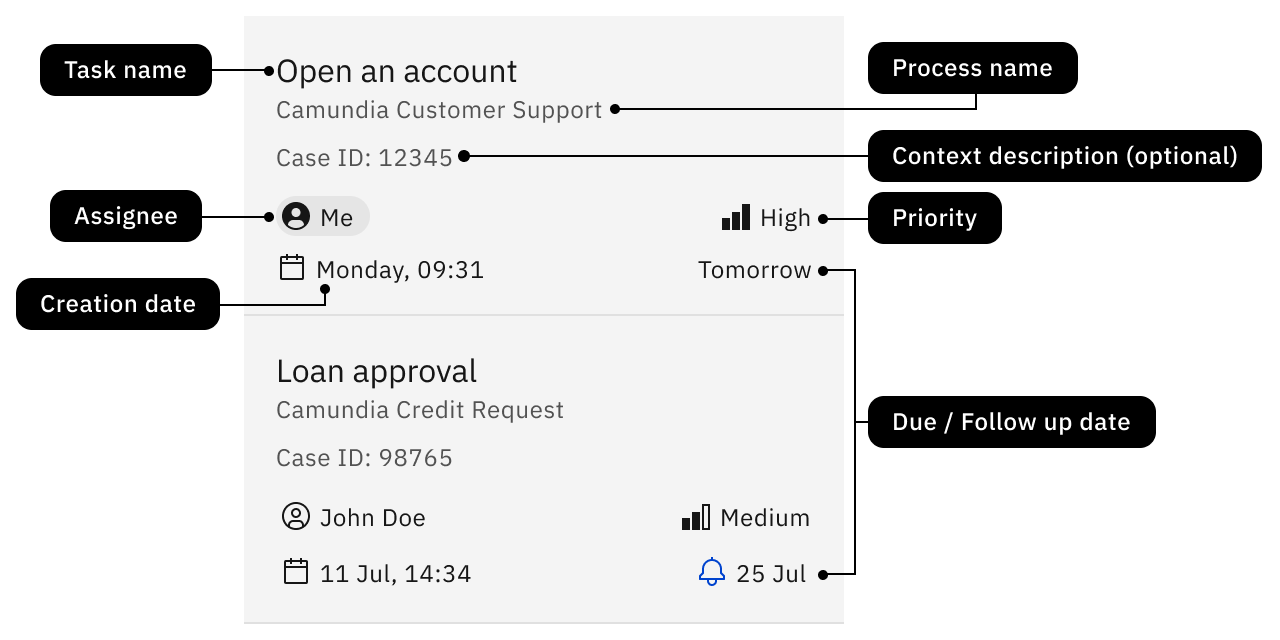Screen dimensions: 1280x640
Task: Select the Camundia Credit Request process name
Action: point(420,409)
